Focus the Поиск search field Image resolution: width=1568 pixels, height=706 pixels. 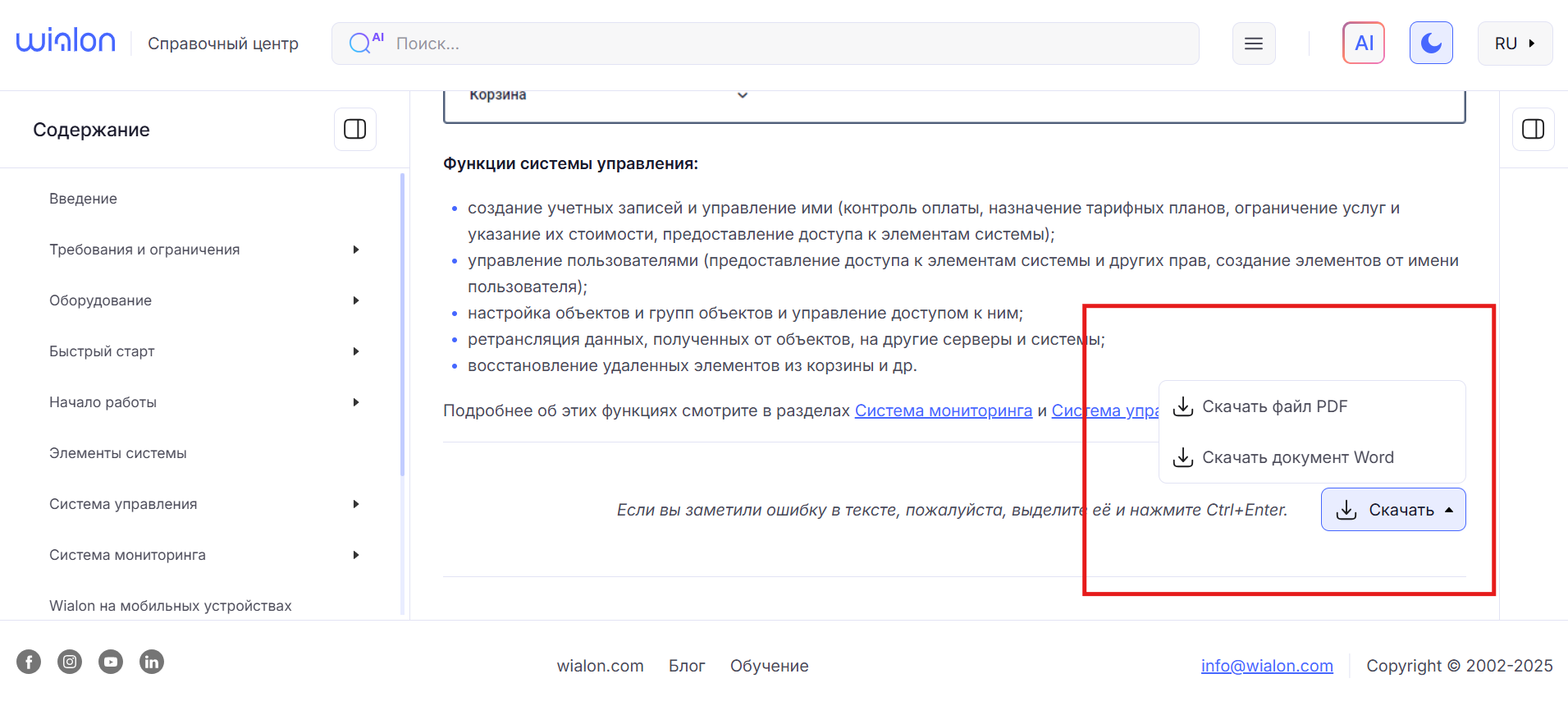(x=765, y=44)
